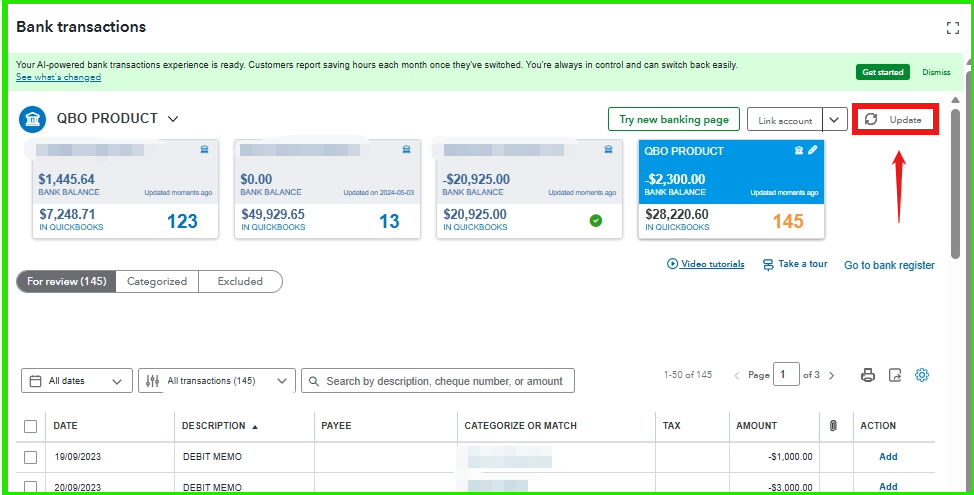This screenshot has height=495, width=974.
Task: Open the All transactions (145) dropdown
Action: (217, 381)
